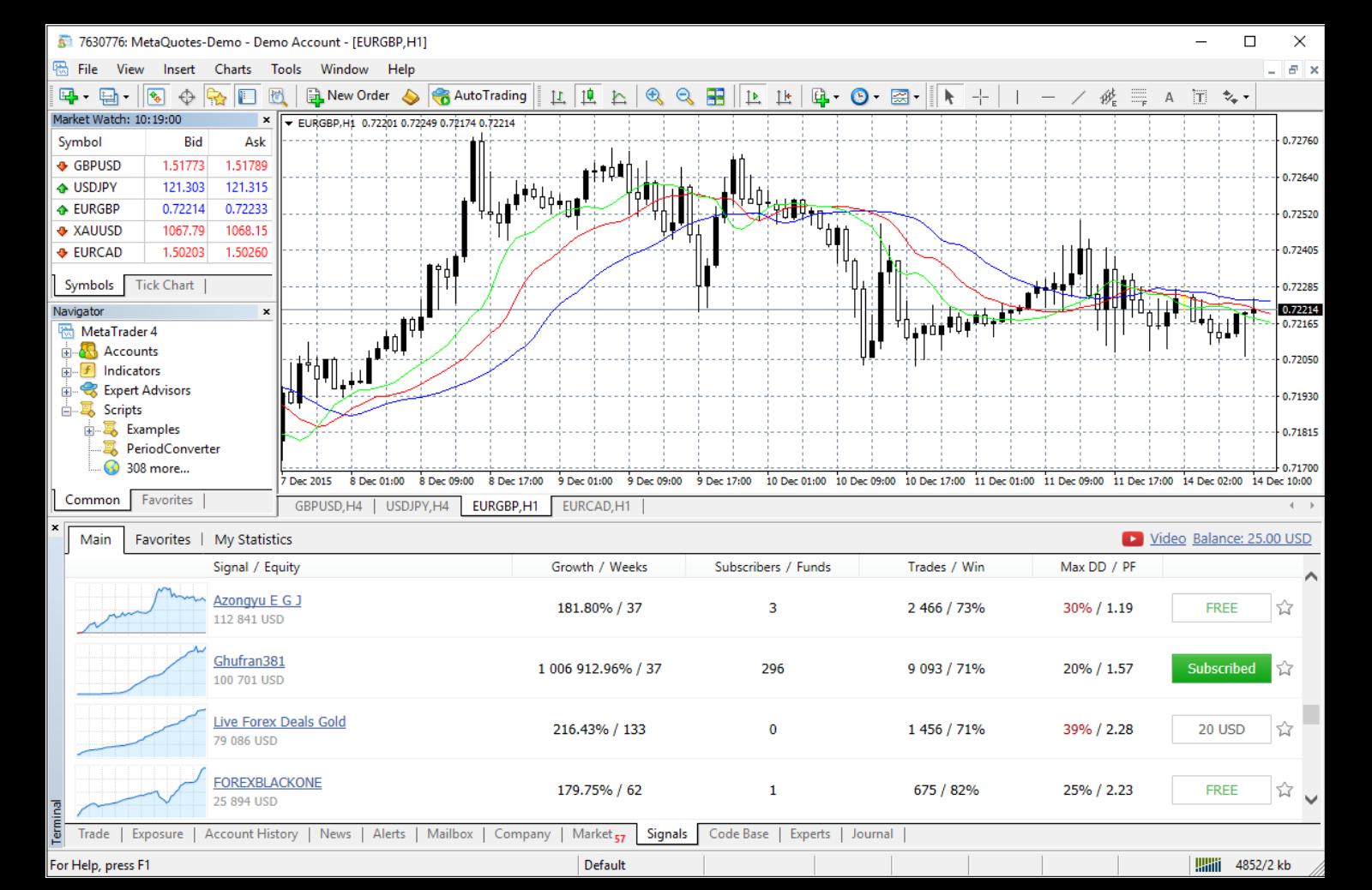Switch to the GBPUSD,H4 chart tab
Screen dimensions: 1372x890
(x=328, y=506)
